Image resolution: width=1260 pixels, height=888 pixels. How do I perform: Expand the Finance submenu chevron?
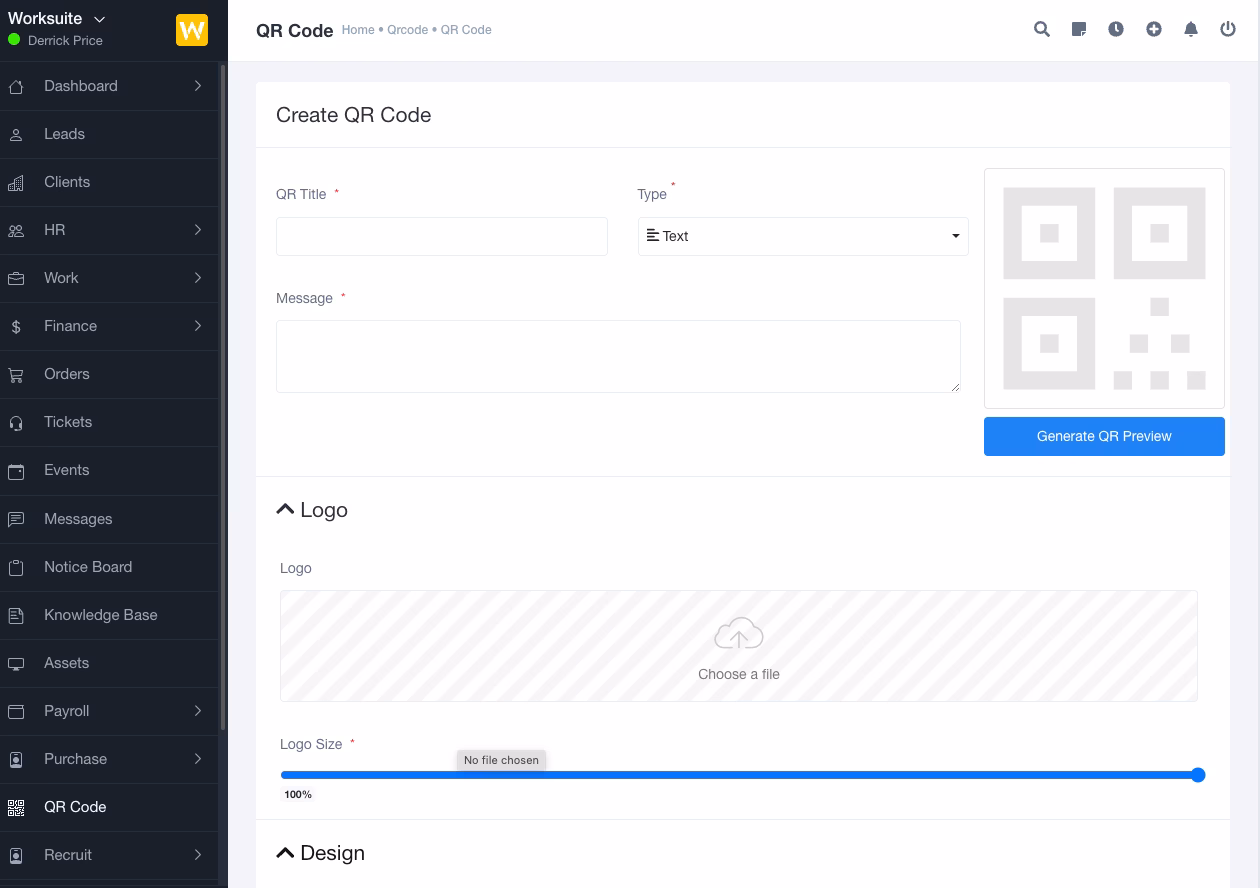pos(198,326)
